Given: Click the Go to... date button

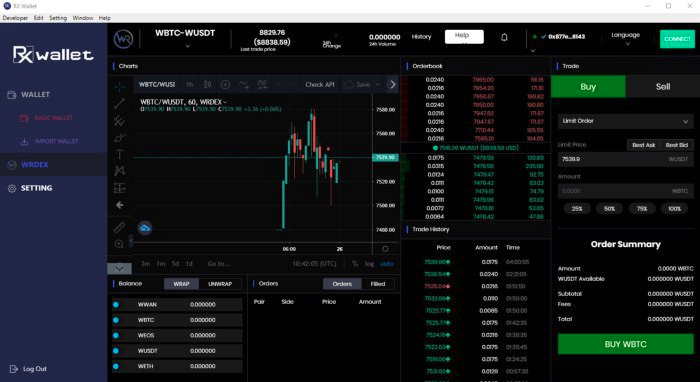Looking at the screenshot, I should (x=219, y=264).
